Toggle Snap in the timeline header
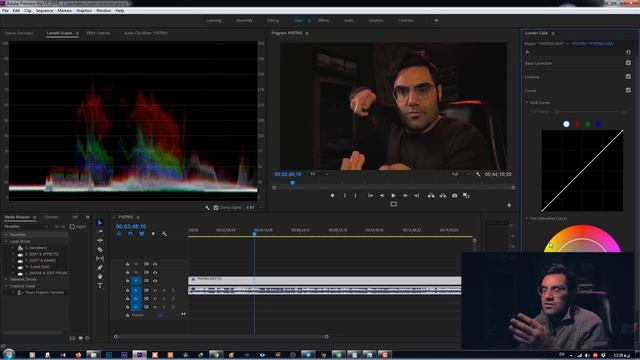Viewport: 640px width, 360px height. click(130, 234)
